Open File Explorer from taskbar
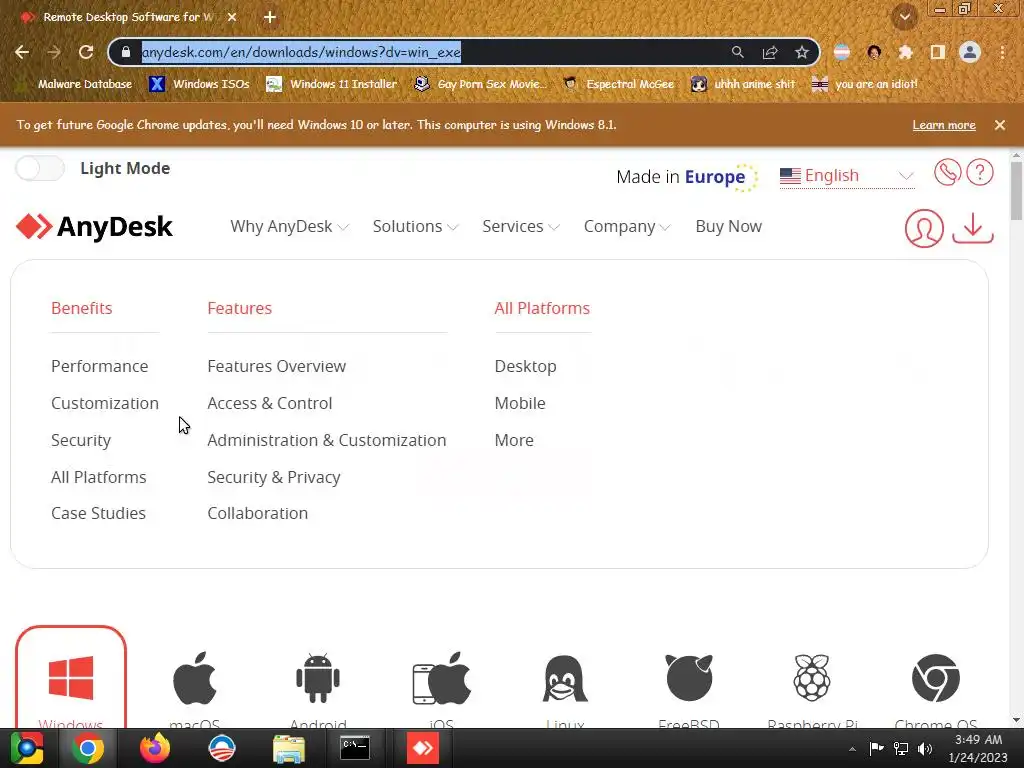Viewport: 1024px width, 768px height. click(289, 749)
